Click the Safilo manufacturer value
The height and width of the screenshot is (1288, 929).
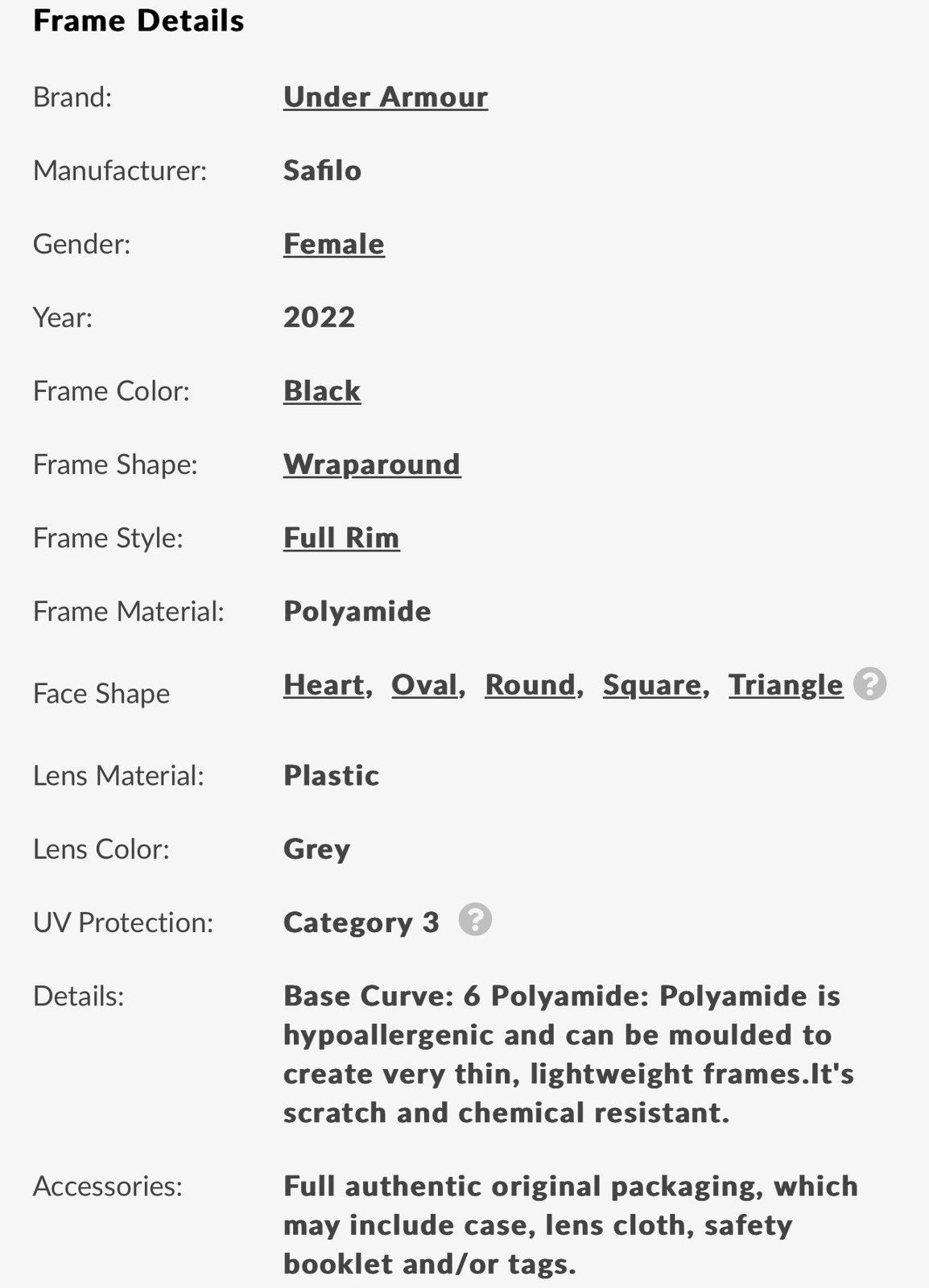pos(322,171)
